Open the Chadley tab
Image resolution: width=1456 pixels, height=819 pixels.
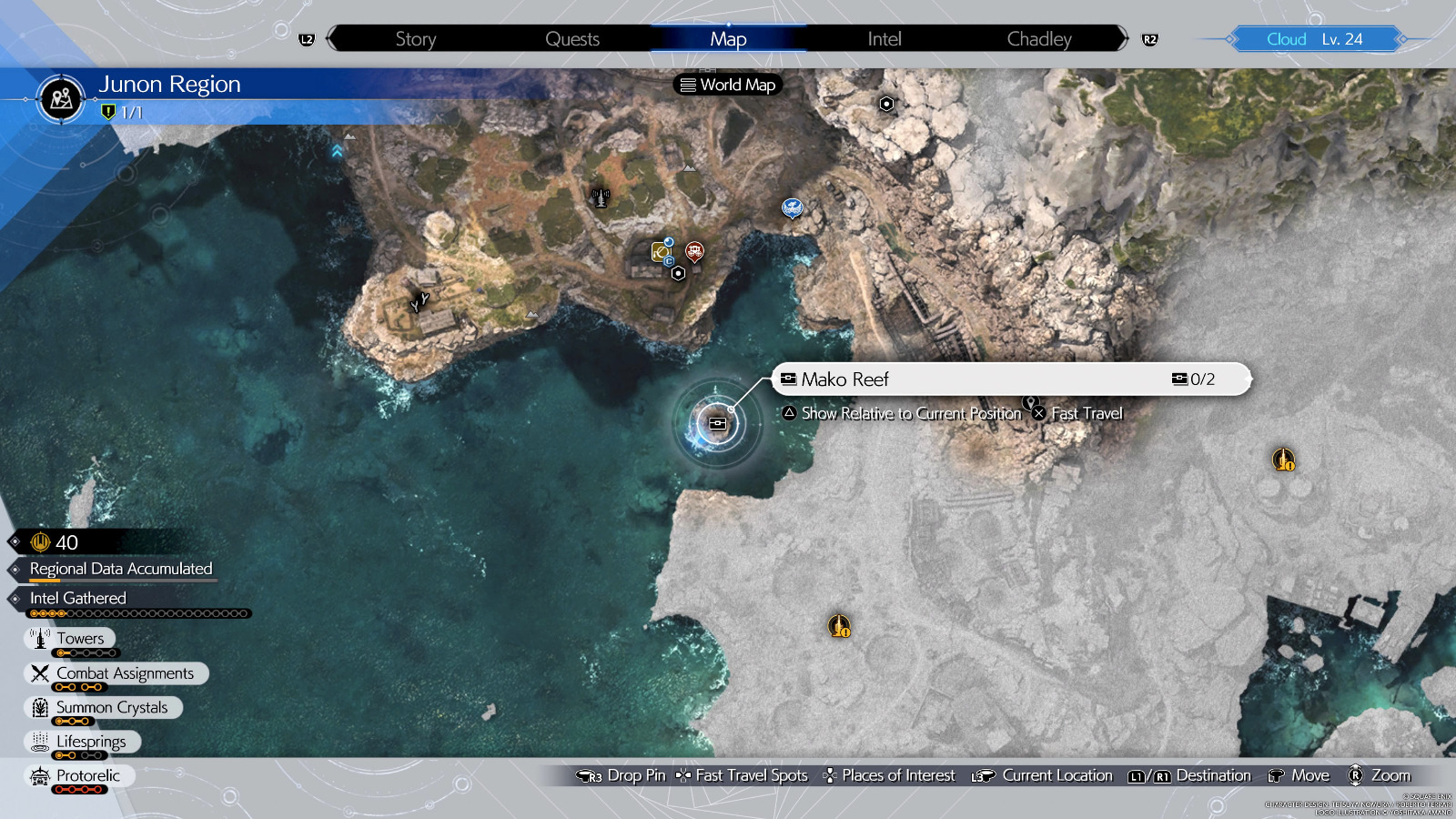pyautogui.click(x=1038, y=38)
